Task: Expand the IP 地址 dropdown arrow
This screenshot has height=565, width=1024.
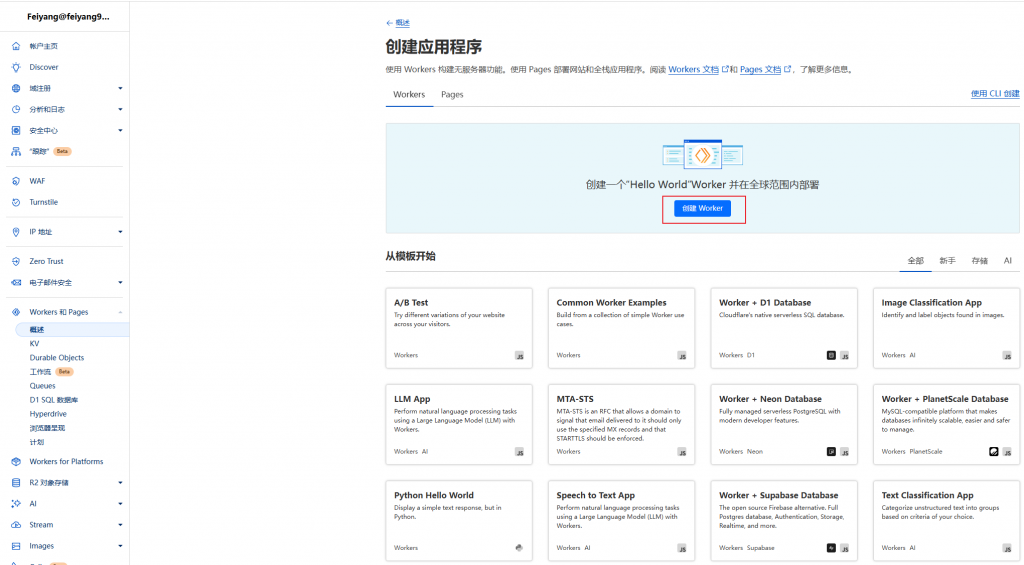Action: [x=120, y=232]
